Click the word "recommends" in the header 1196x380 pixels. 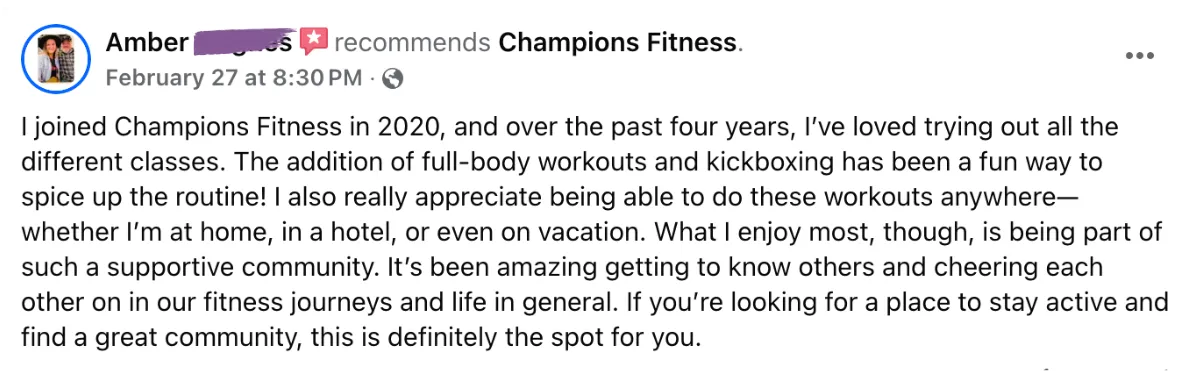click(412, 43)
